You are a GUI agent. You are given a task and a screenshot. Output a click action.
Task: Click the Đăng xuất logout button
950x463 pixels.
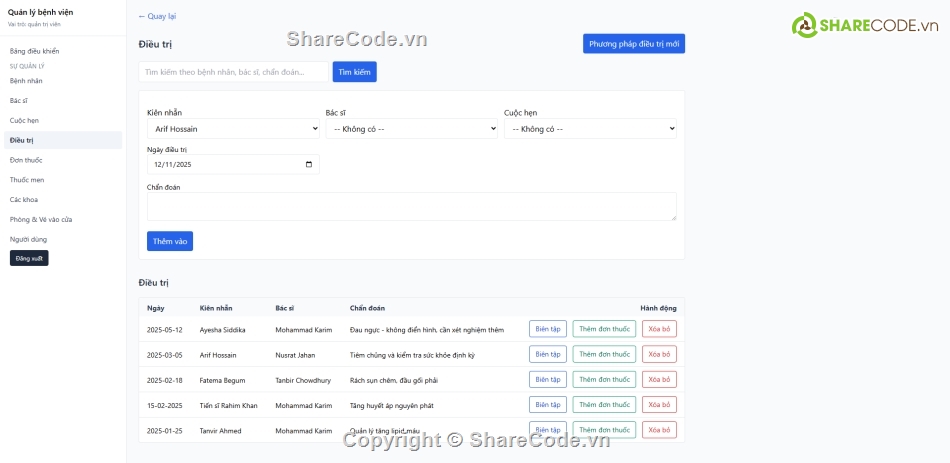pyautogui.click(x=29, y=258)
